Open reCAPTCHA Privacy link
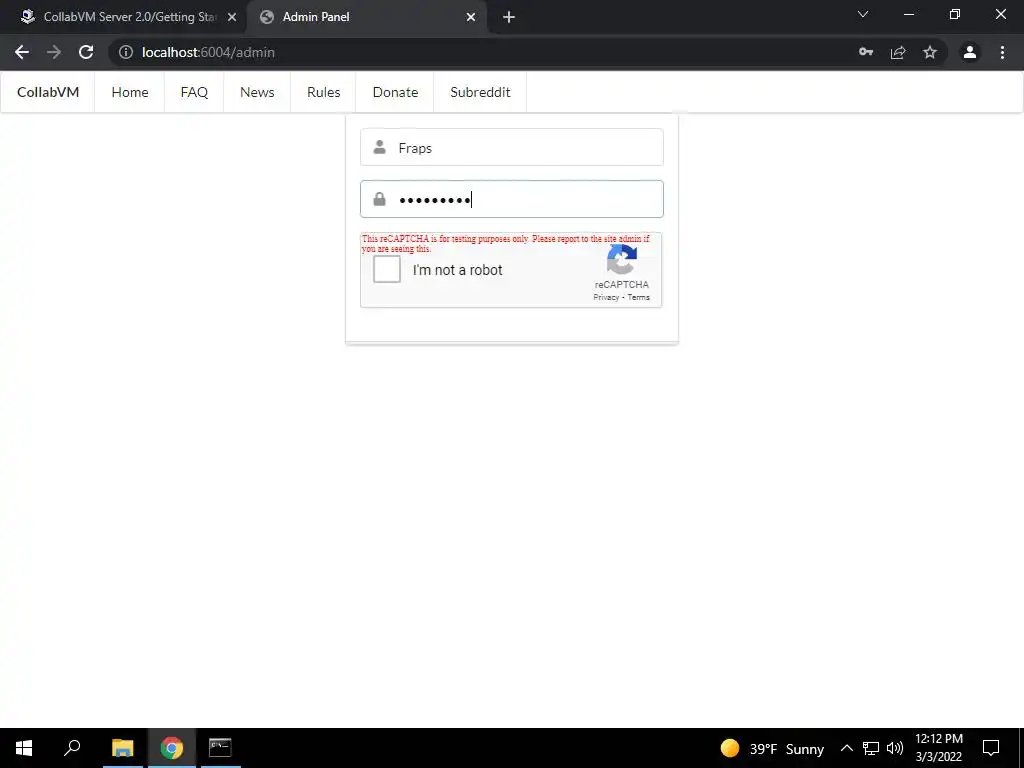The image size is (1024, 768). pyautogui.click(x=606, y=297)
